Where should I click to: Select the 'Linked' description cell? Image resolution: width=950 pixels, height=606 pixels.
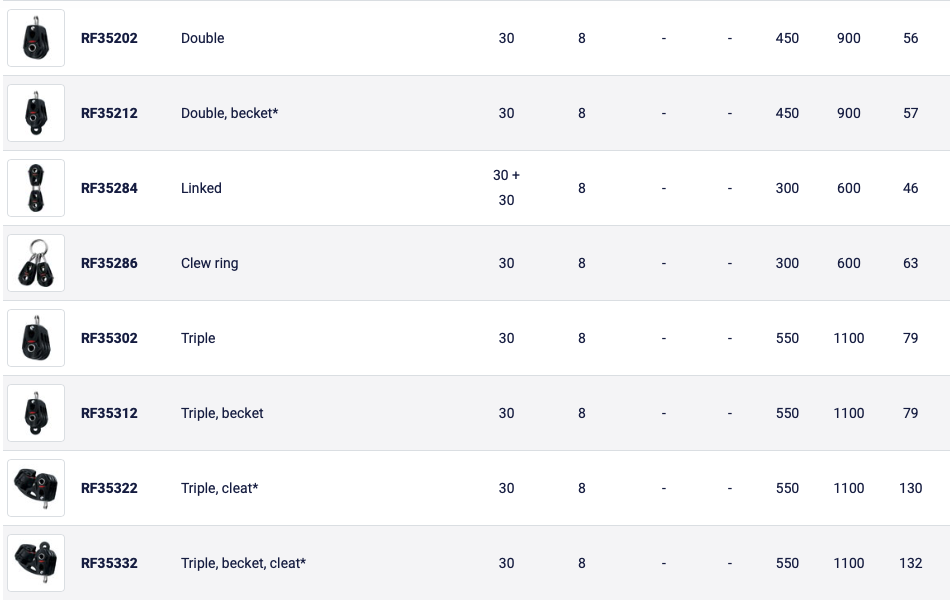(201, 188)
